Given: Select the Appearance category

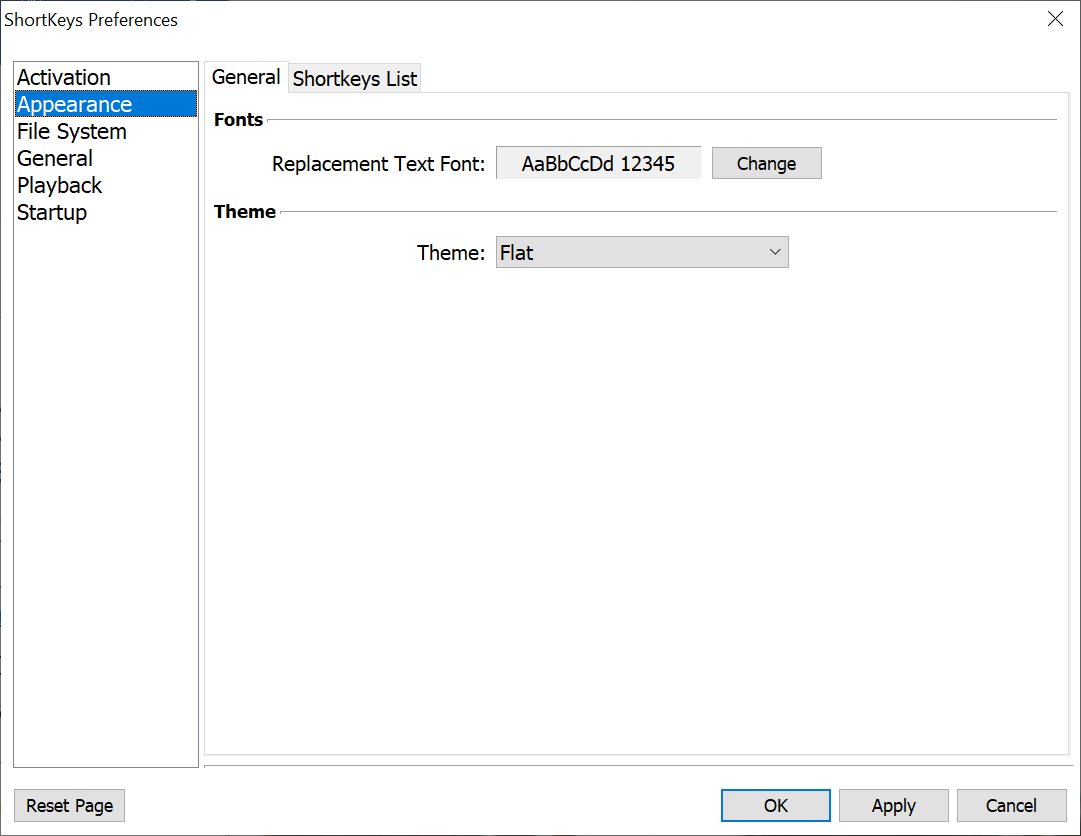Looking at the screenshot, I should pos(75,105).
